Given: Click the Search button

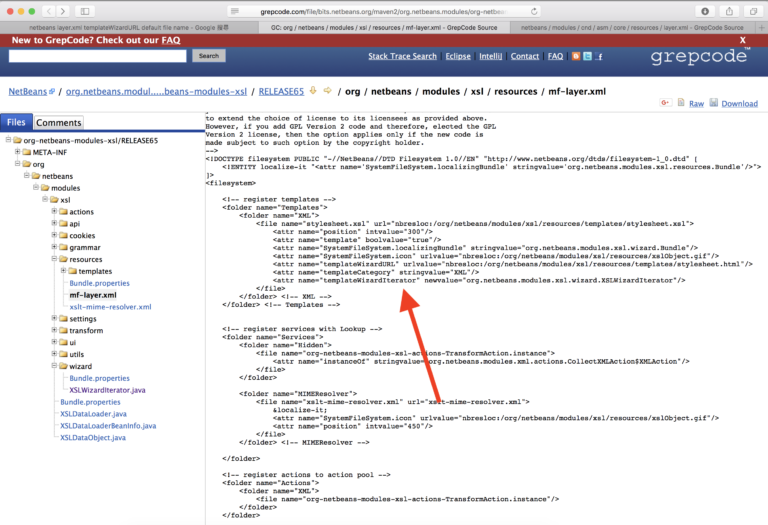Looking at the screenshot, I should click(209, 56).
